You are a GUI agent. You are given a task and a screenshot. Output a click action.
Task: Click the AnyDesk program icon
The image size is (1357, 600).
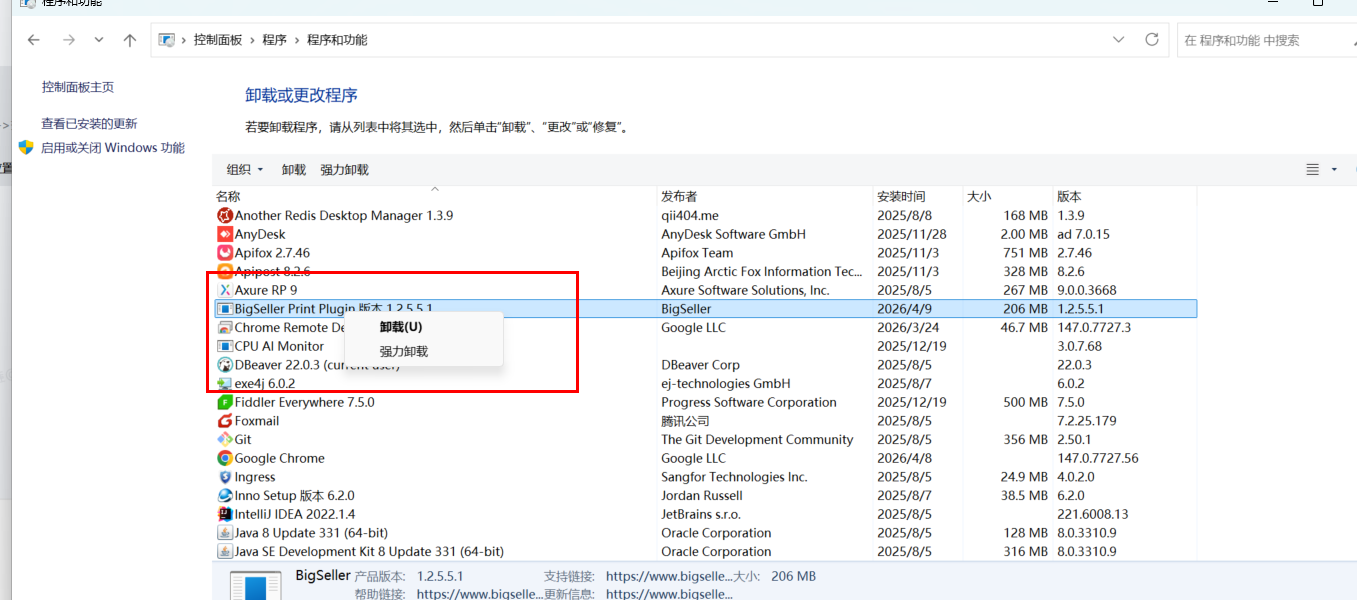(225, 234)
